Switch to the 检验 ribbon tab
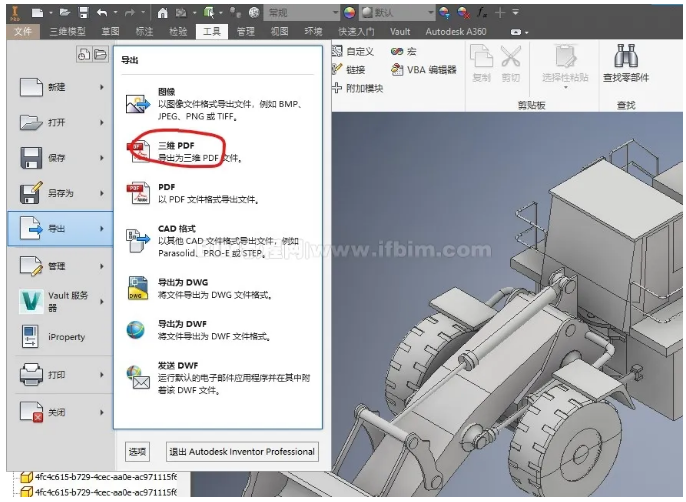 178,32
